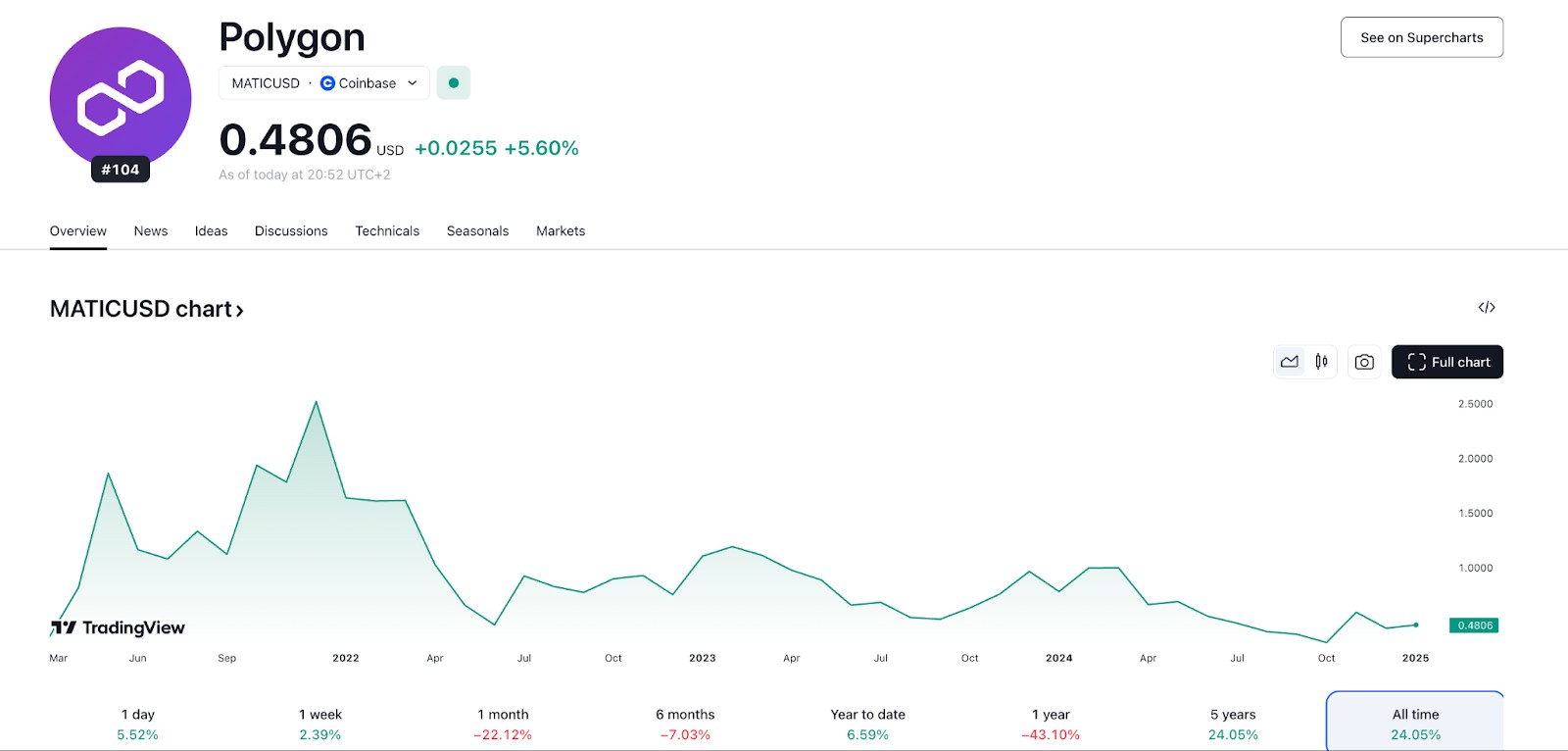Image resolution: width=1568 pixels, height=751 pixels.
Task: Open the embed code icon
Action: coord(1487,308)
